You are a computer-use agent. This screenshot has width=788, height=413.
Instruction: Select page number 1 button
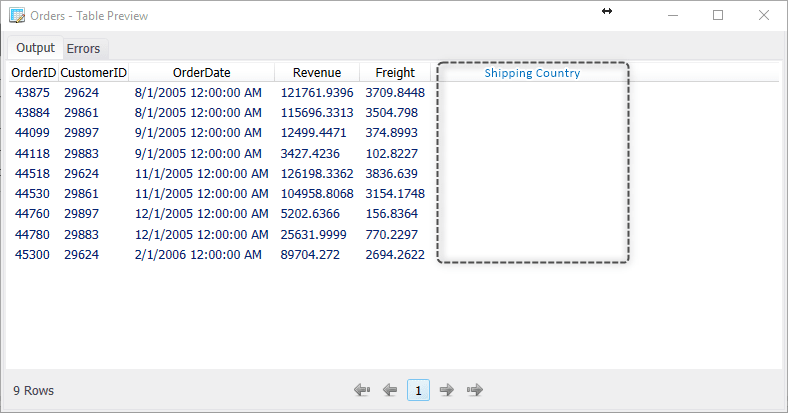pyautogui.click(x=418, y=390)
